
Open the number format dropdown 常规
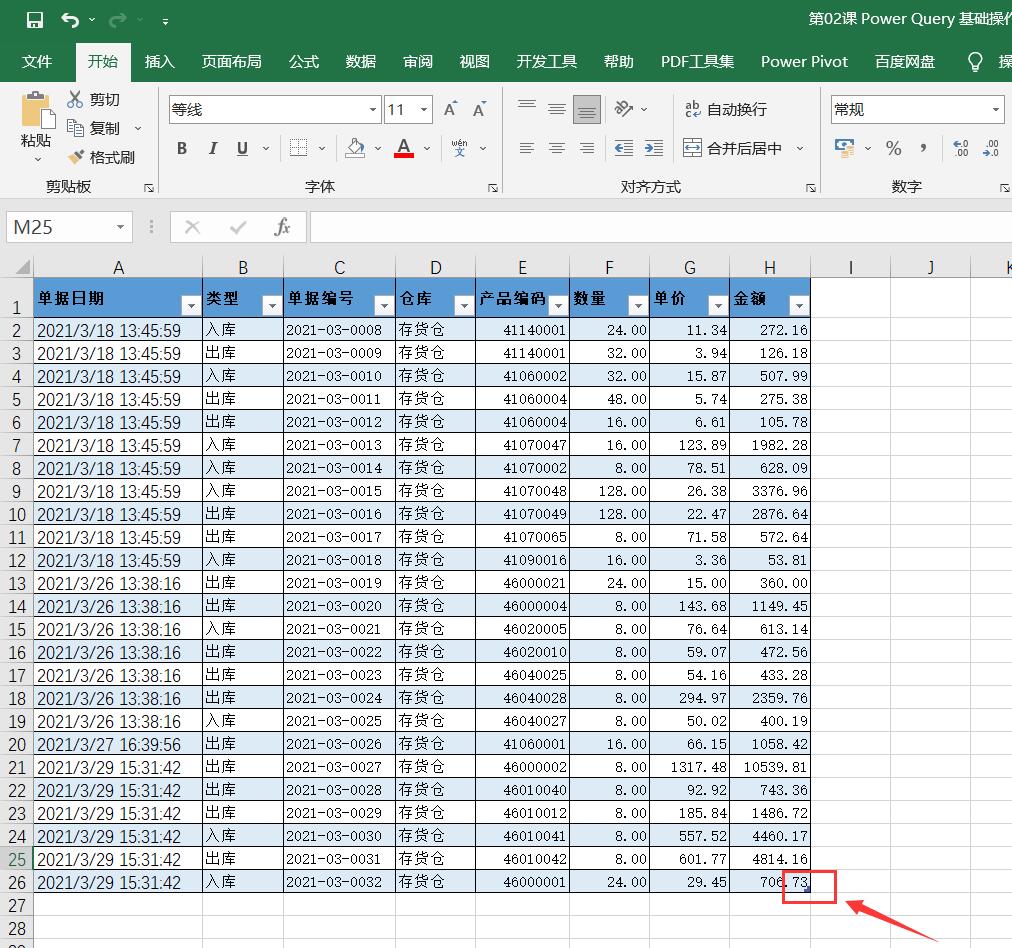tap(996, 110)
